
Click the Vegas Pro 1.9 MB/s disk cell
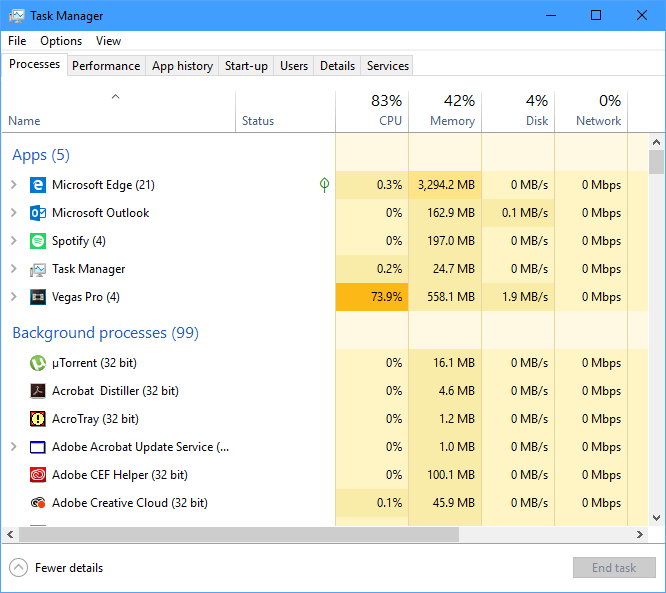[518, 297]
